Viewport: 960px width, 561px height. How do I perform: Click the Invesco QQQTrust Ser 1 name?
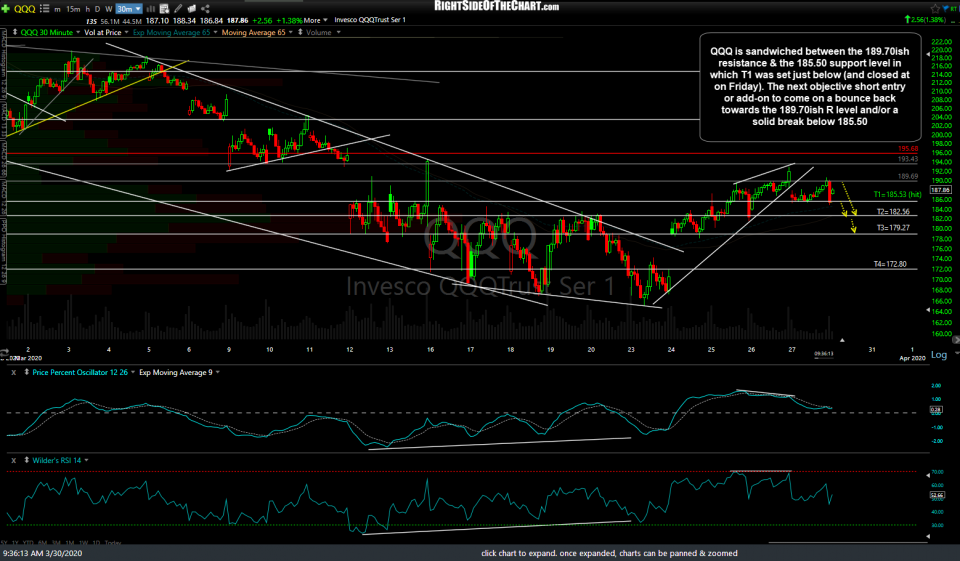[370, 20]
